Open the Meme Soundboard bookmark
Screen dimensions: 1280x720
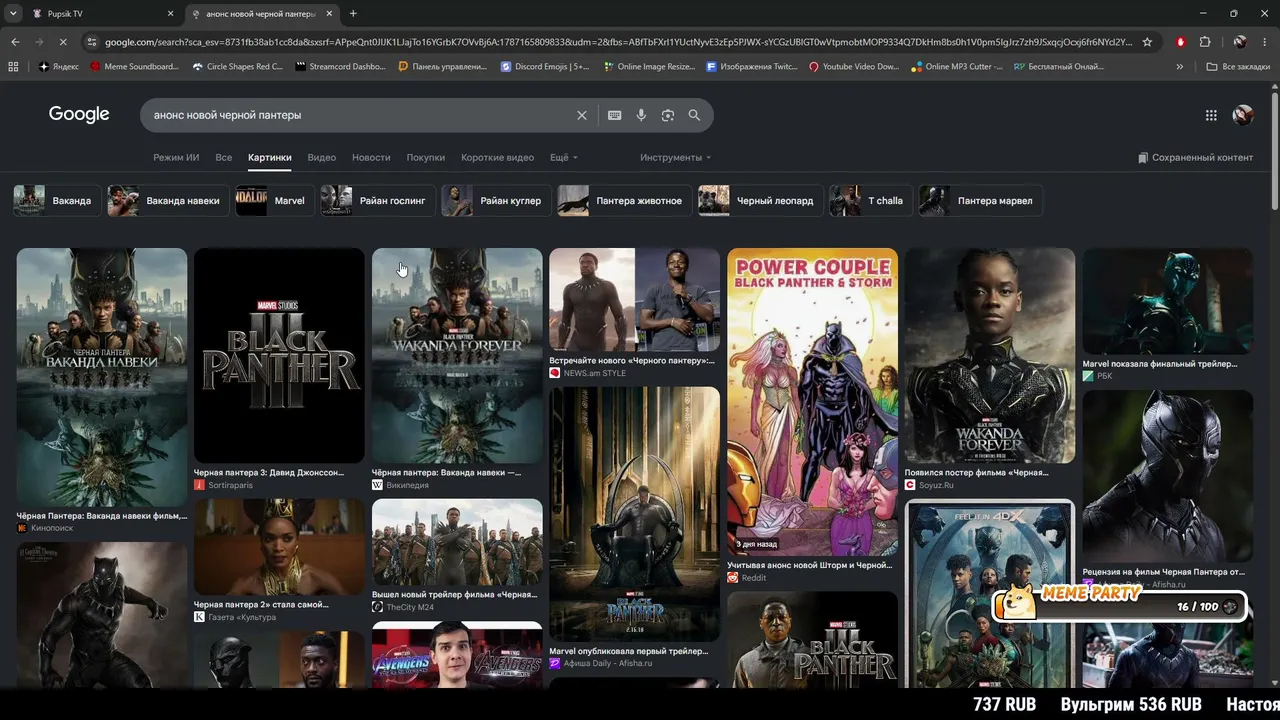pyautogui.click(x=134, y=67)
